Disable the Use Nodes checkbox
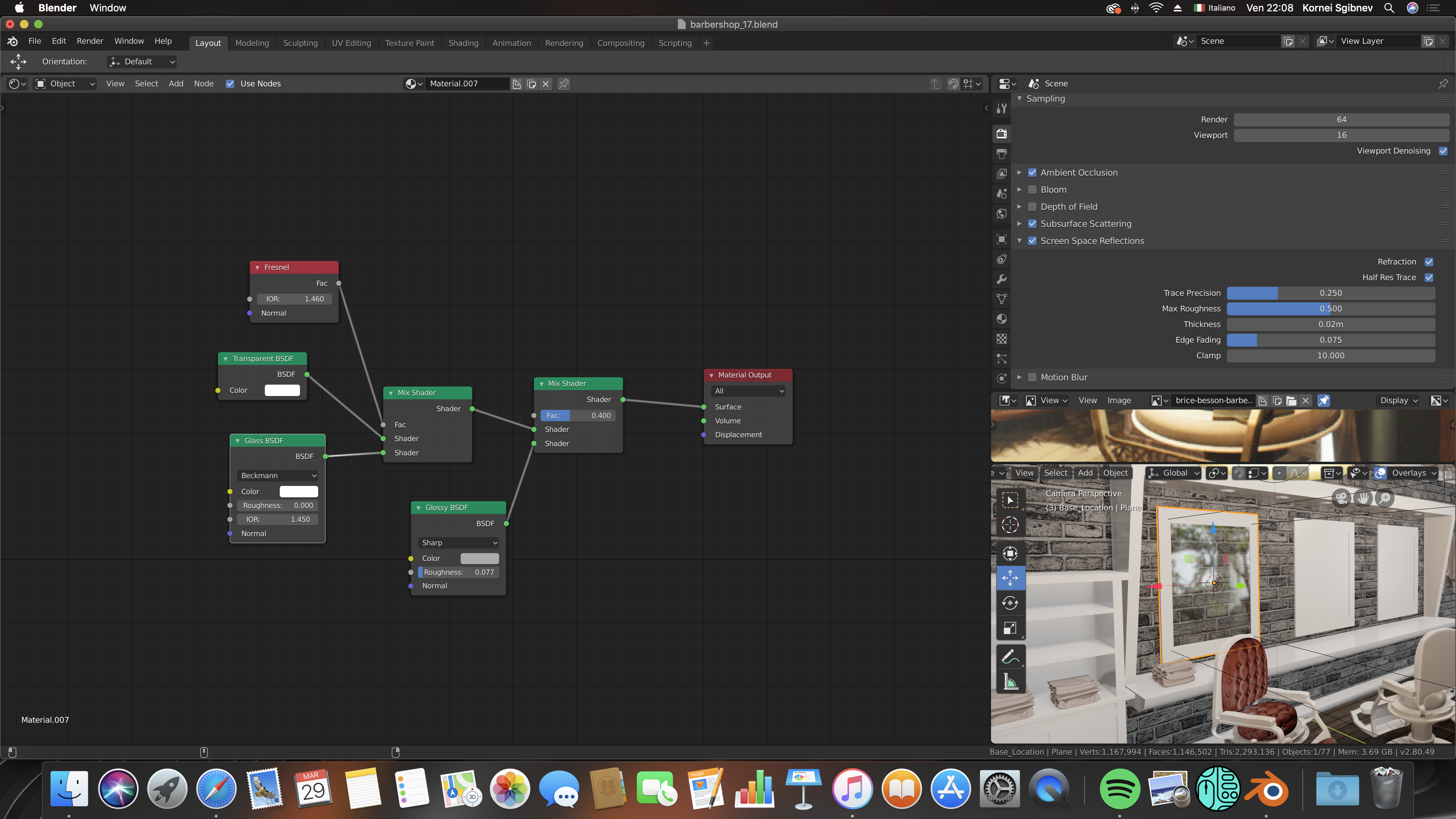 pos(230,84)
